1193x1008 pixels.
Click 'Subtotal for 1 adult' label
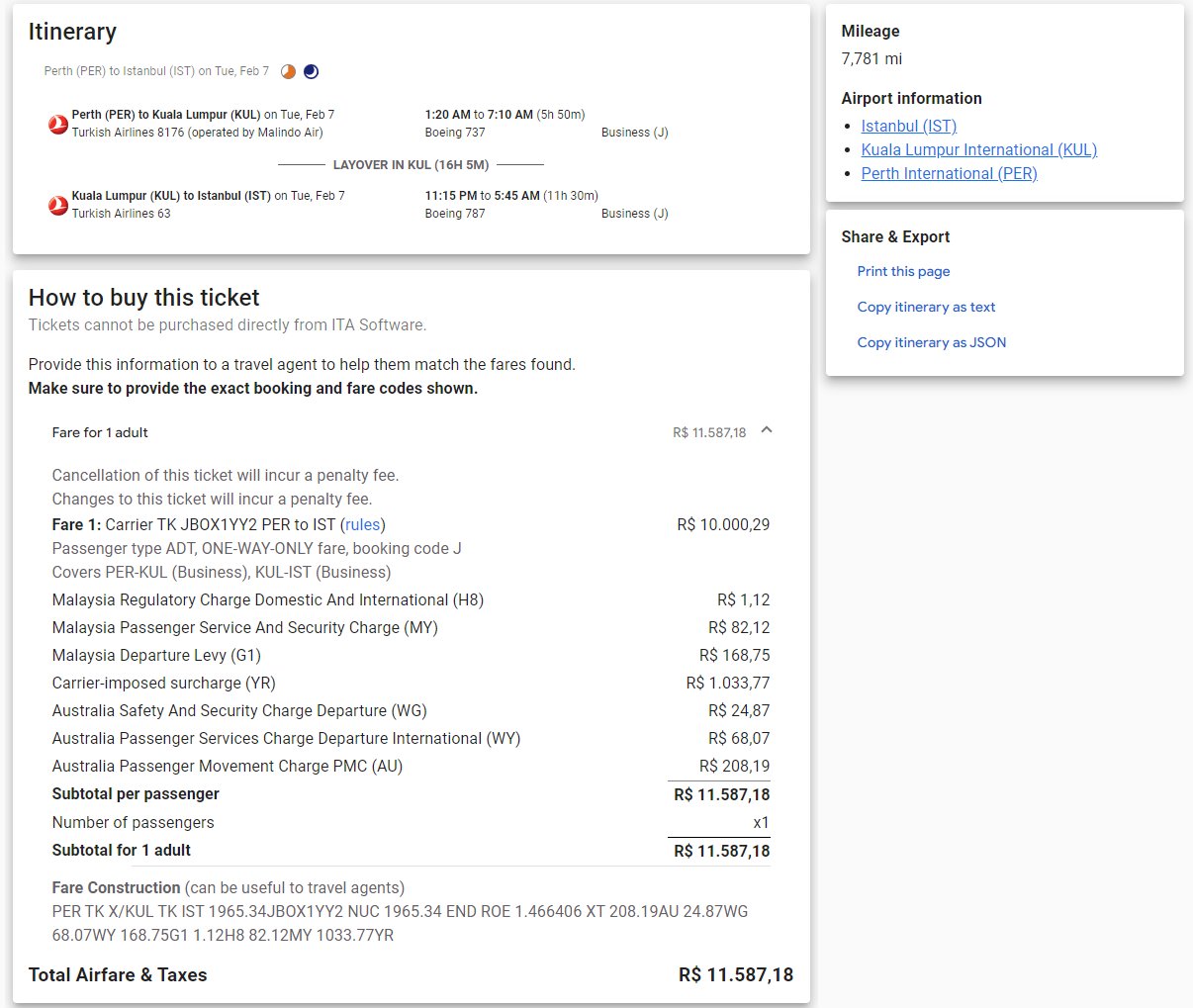[x=121, y=850]
